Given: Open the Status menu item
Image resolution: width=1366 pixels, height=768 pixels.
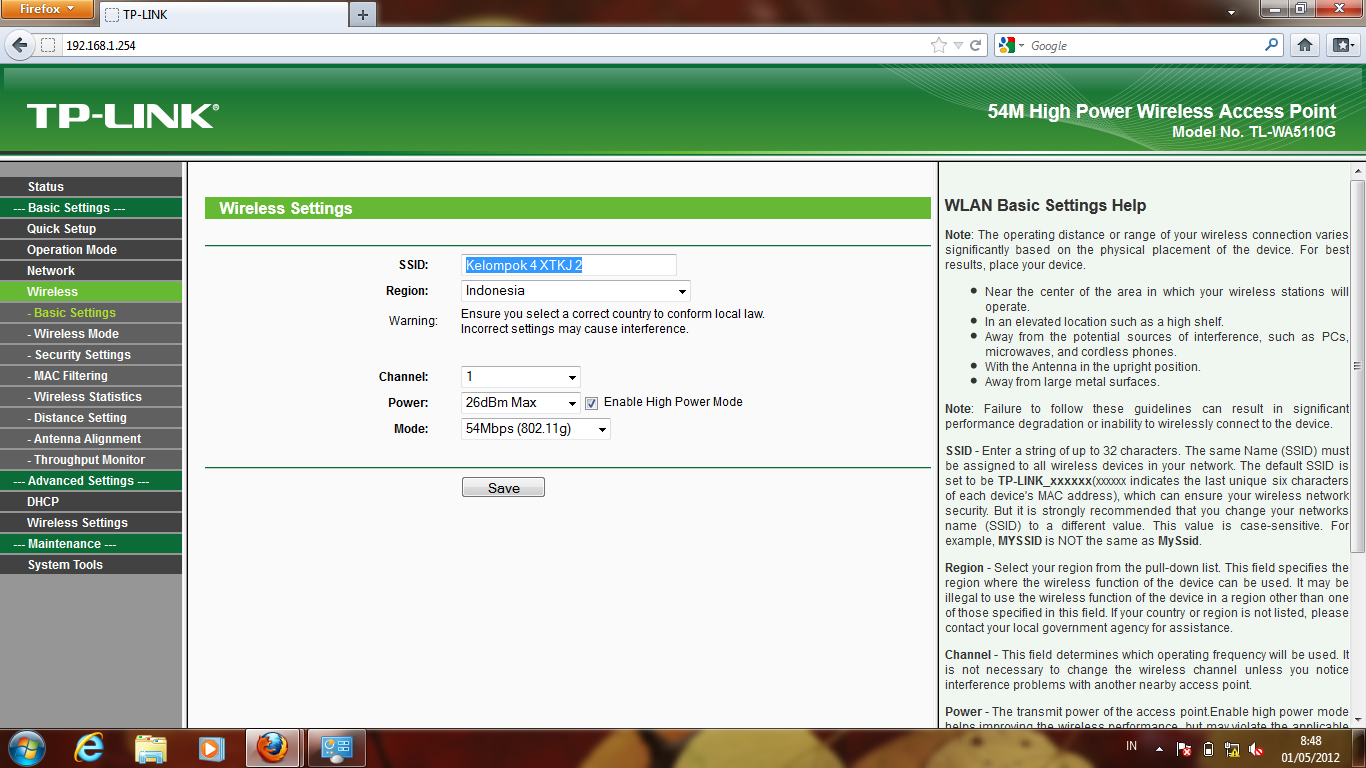Looking at the screenshot, I should click(x=91, y=187).
